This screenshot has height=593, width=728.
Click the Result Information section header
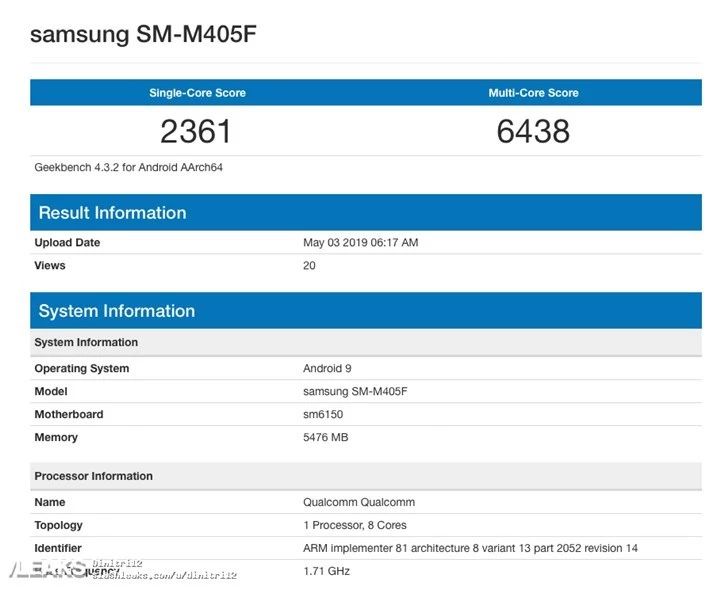366,212
